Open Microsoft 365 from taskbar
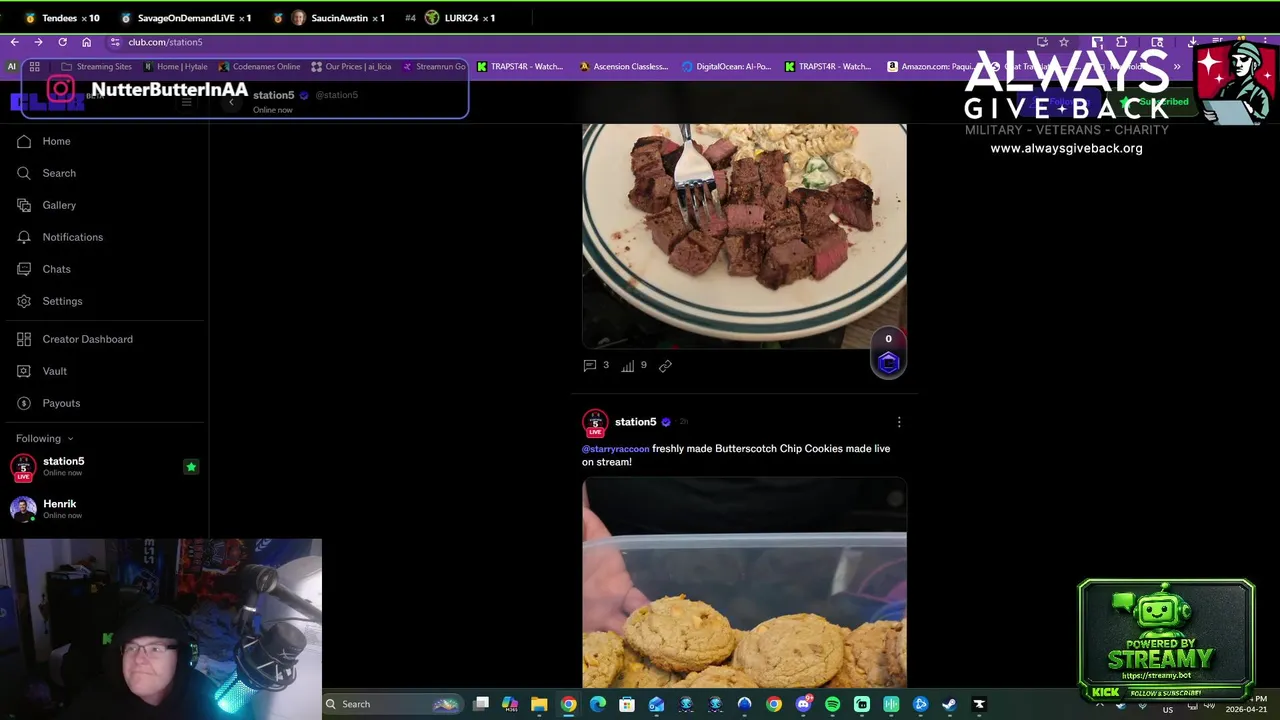The width and height of the screenshot is (1280, 720). pyautogui.click(x=510, y=704)
